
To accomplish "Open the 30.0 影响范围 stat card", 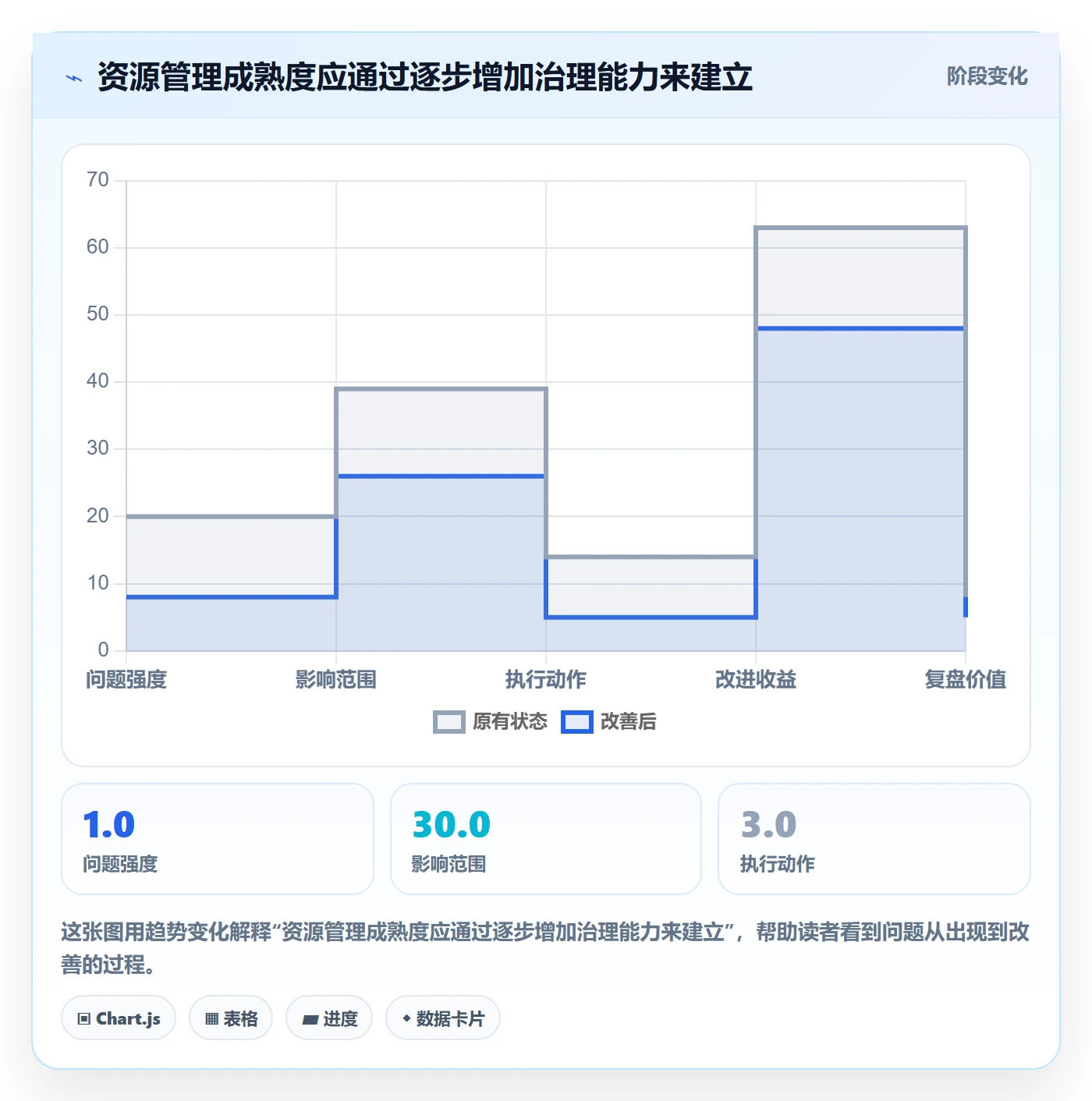I will pyautogui.click(x=546, y=839).
